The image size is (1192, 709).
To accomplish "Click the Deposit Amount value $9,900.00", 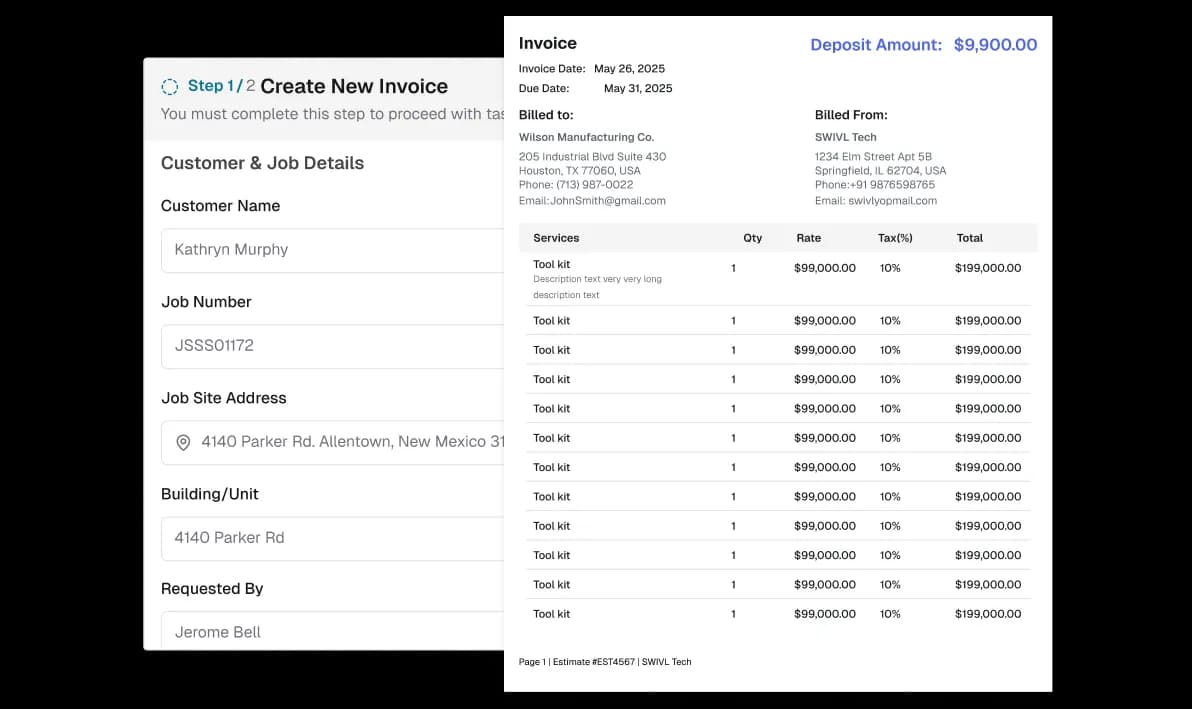I will click(996, 45).
